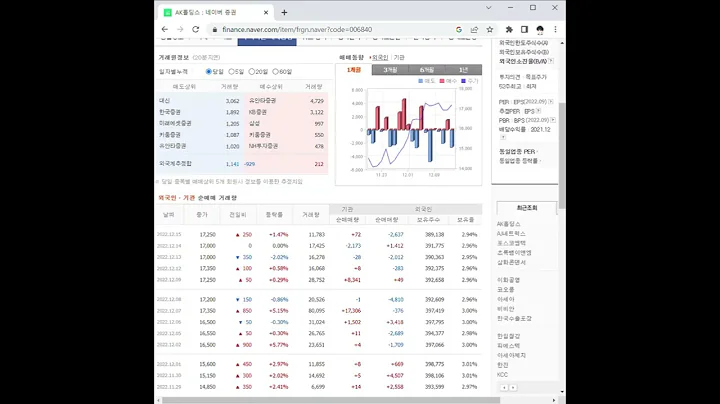The height and width of the screenshot is (404, 720).
Task: Click the help icon beside 추정PER EPS
Action: point(538,111)
